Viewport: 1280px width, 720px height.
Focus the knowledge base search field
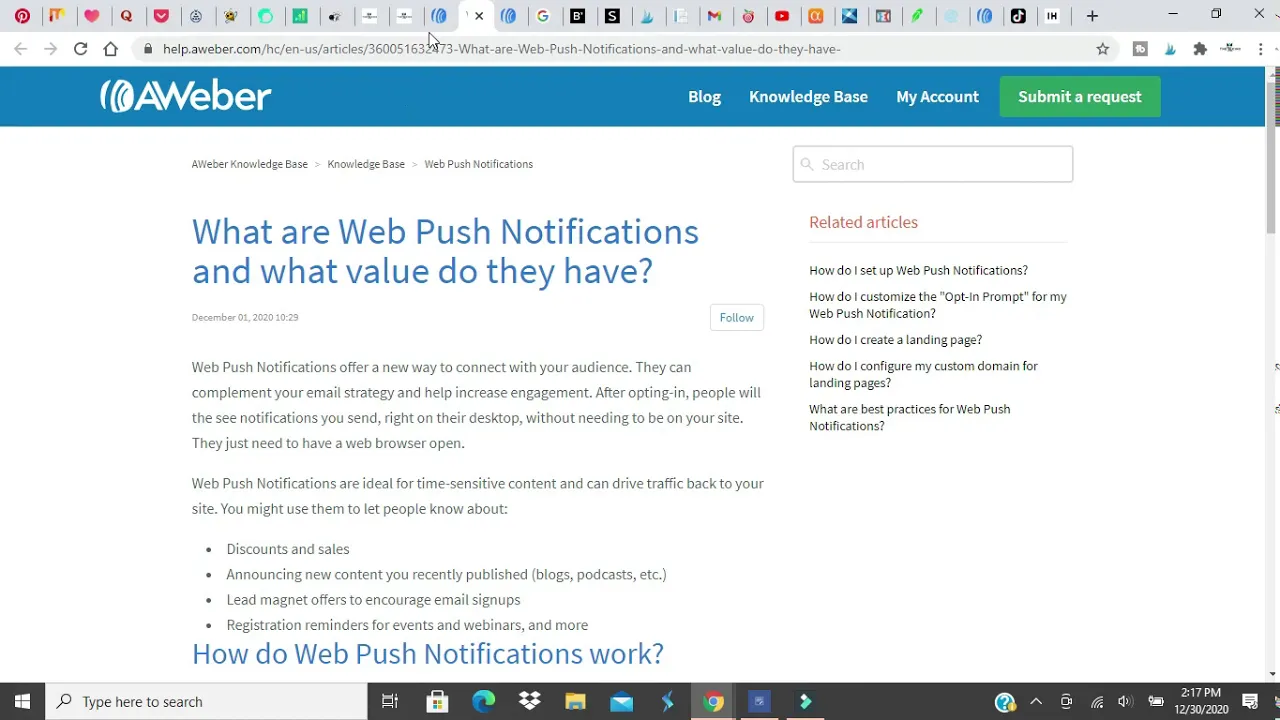[932, 164]
